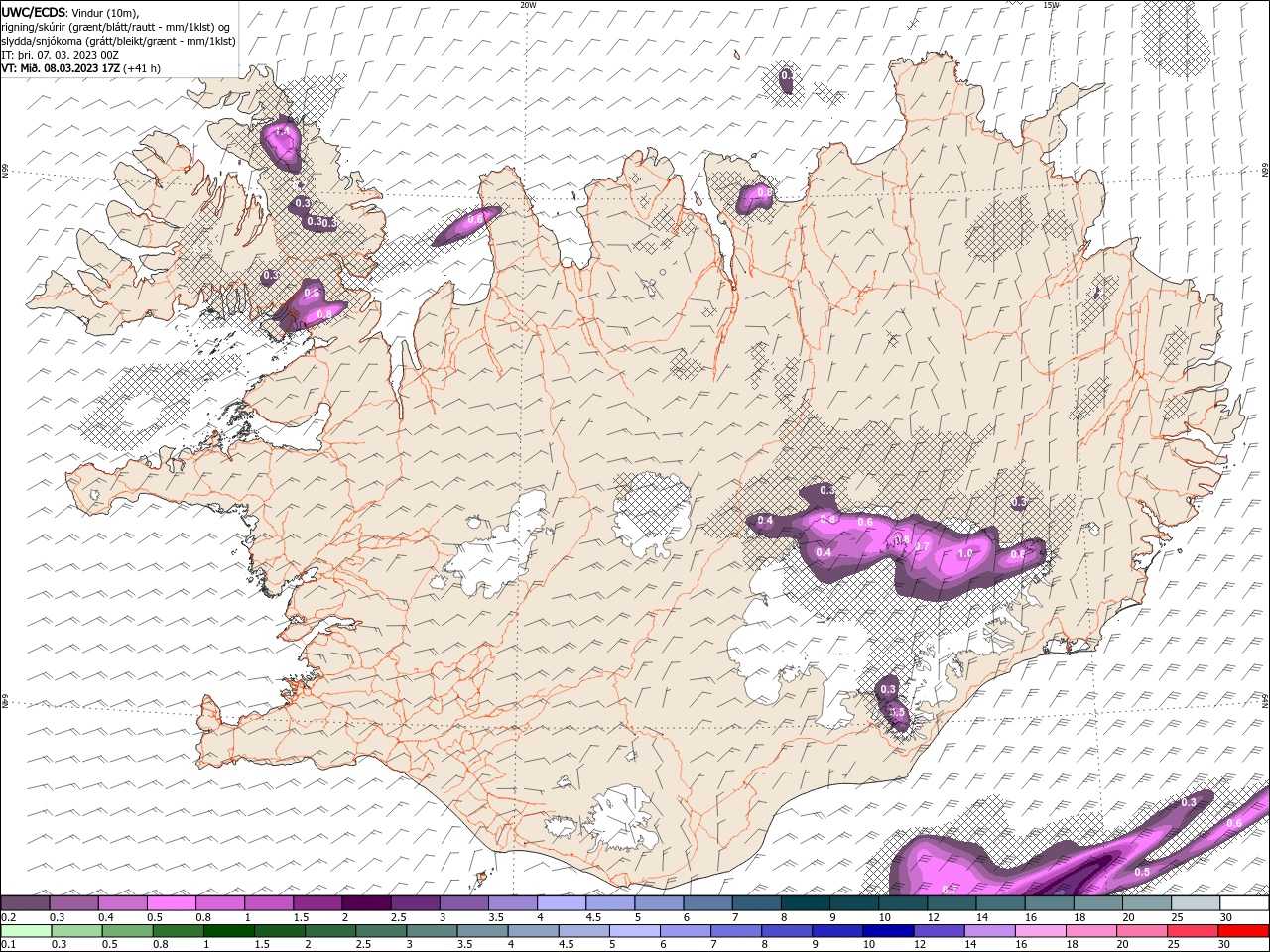This screenshot has height=952, width=1270.
Task: Select bottom-row pale green swatch above label 0.1
Action: [25, 931]
